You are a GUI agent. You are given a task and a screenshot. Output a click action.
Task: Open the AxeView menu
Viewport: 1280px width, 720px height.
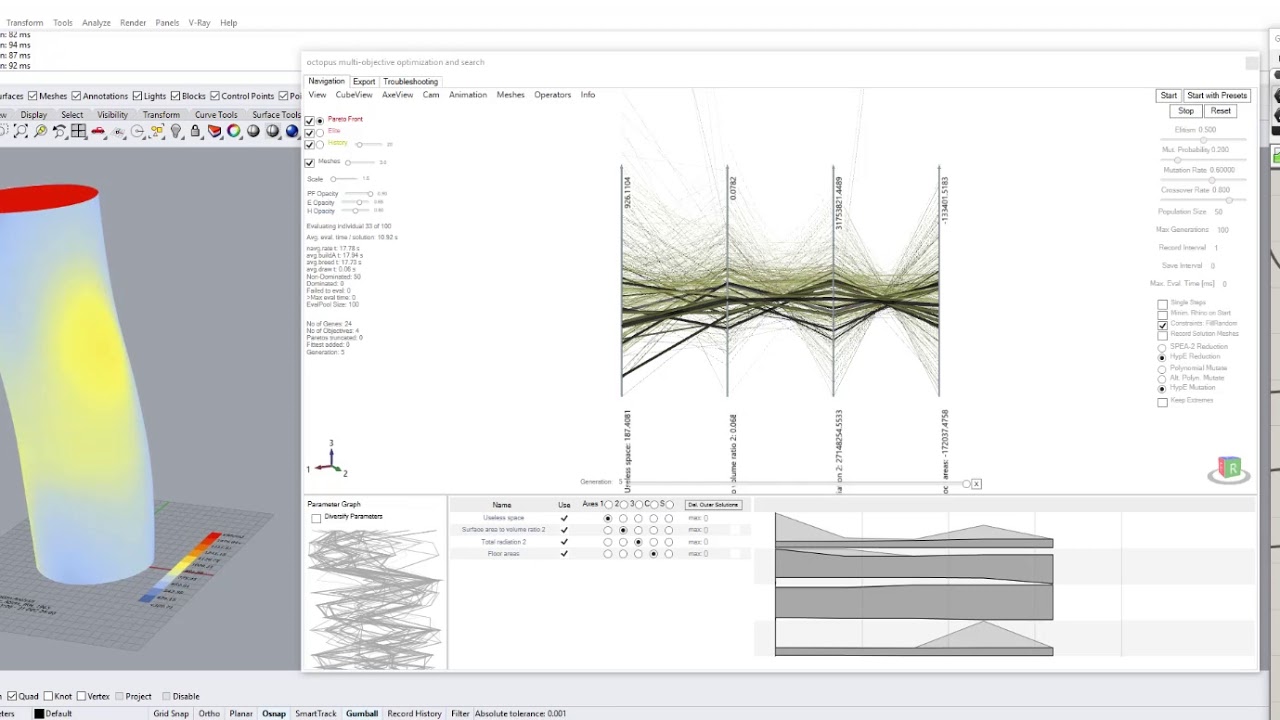point(397,95)
